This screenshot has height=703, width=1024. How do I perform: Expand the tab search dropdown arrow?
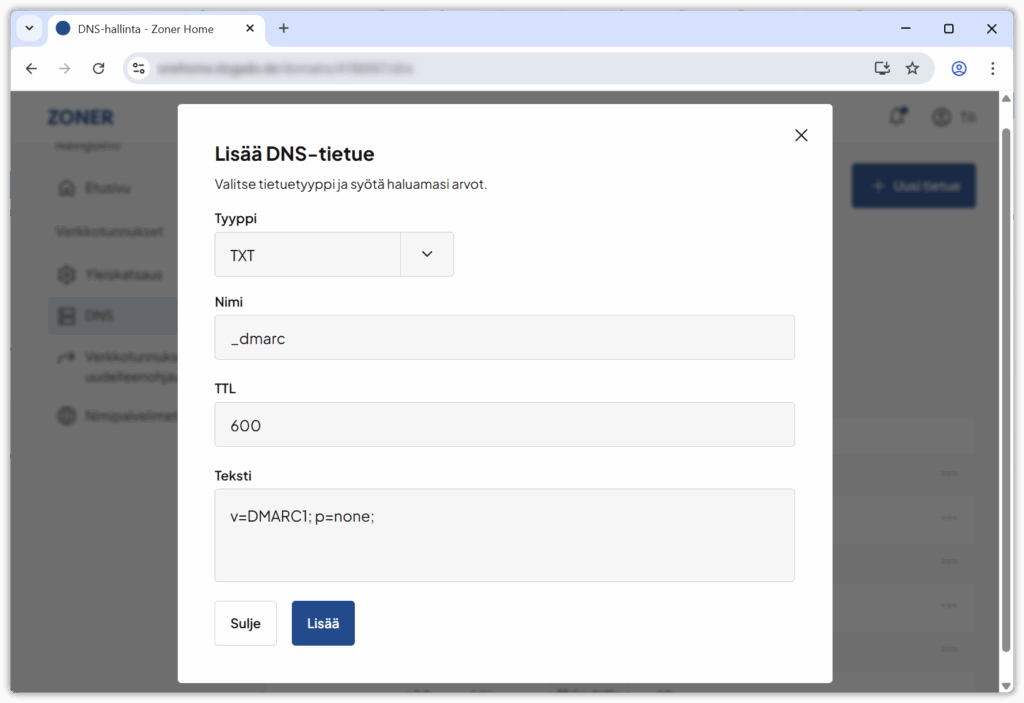[29, 29]
